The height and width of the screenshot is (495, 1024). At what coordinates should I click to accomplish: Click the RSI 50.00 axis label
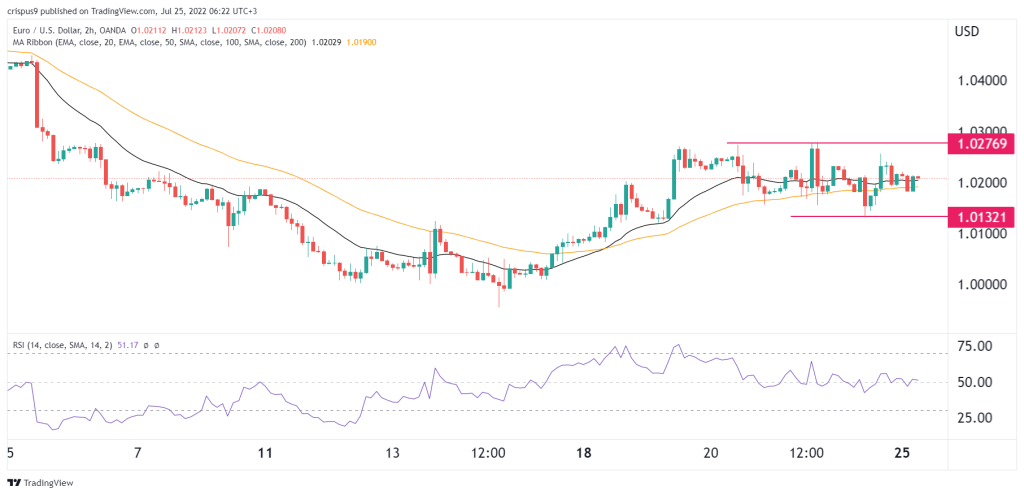click(x=974, y=382)
